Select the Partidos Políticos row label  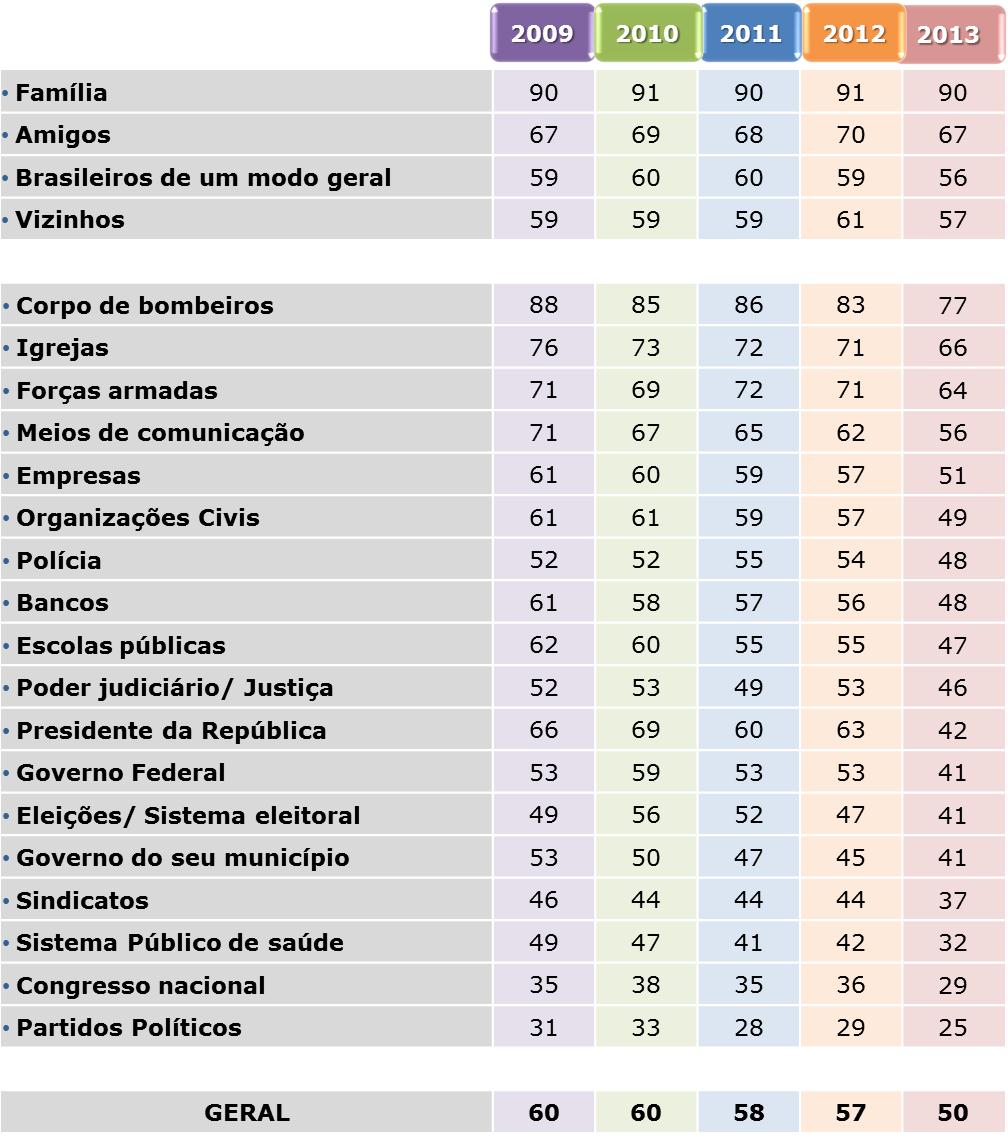pyautogui.click(x=129, y=1028)
